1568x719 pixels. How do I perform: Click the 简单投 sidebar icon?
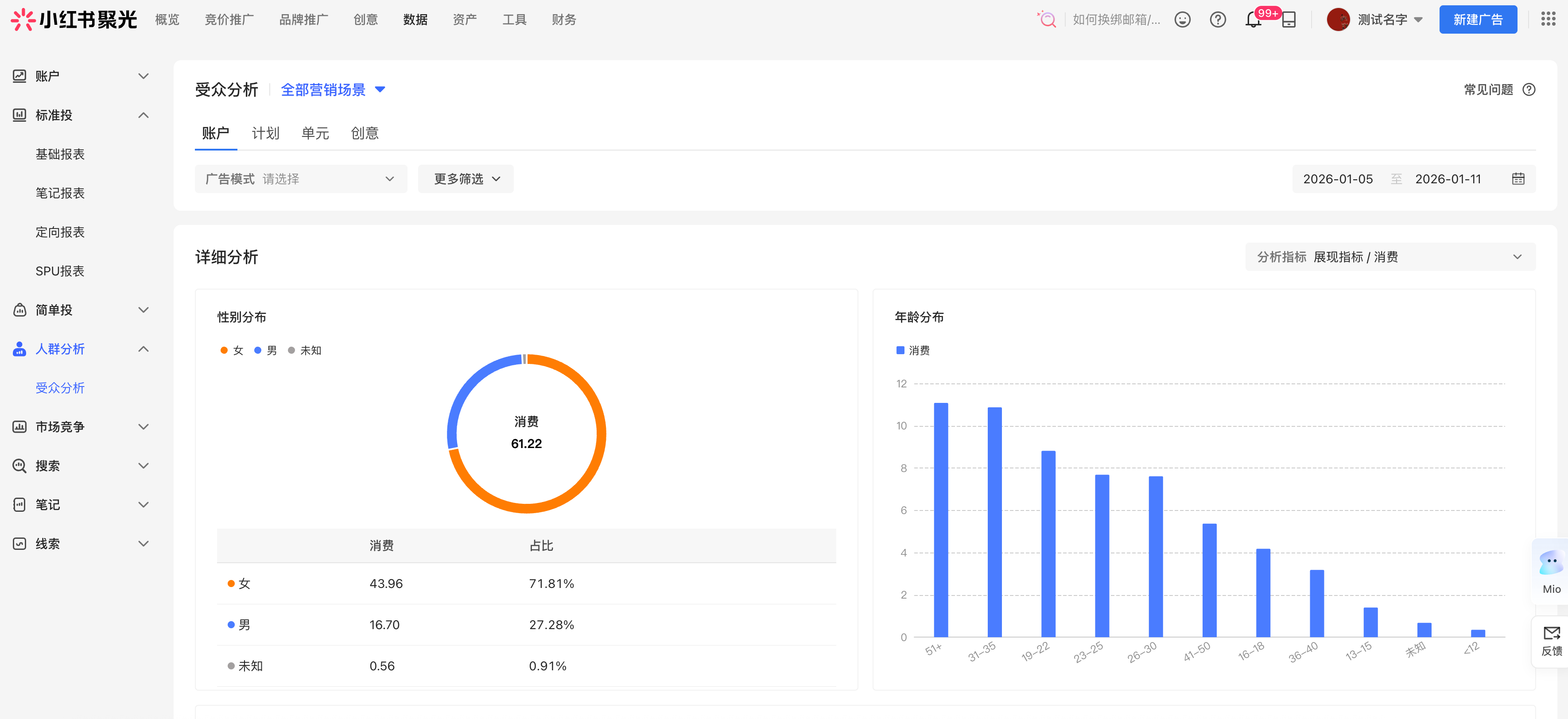19,309
